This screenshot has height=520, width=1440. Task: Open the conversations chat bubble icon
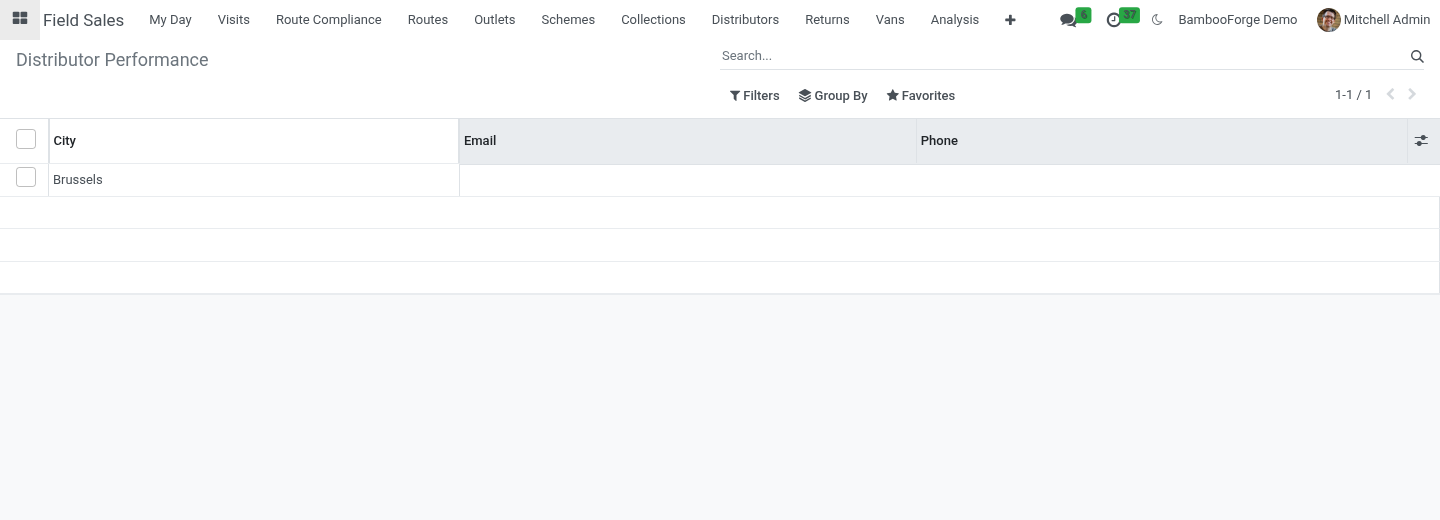(x=1068, y=20)
